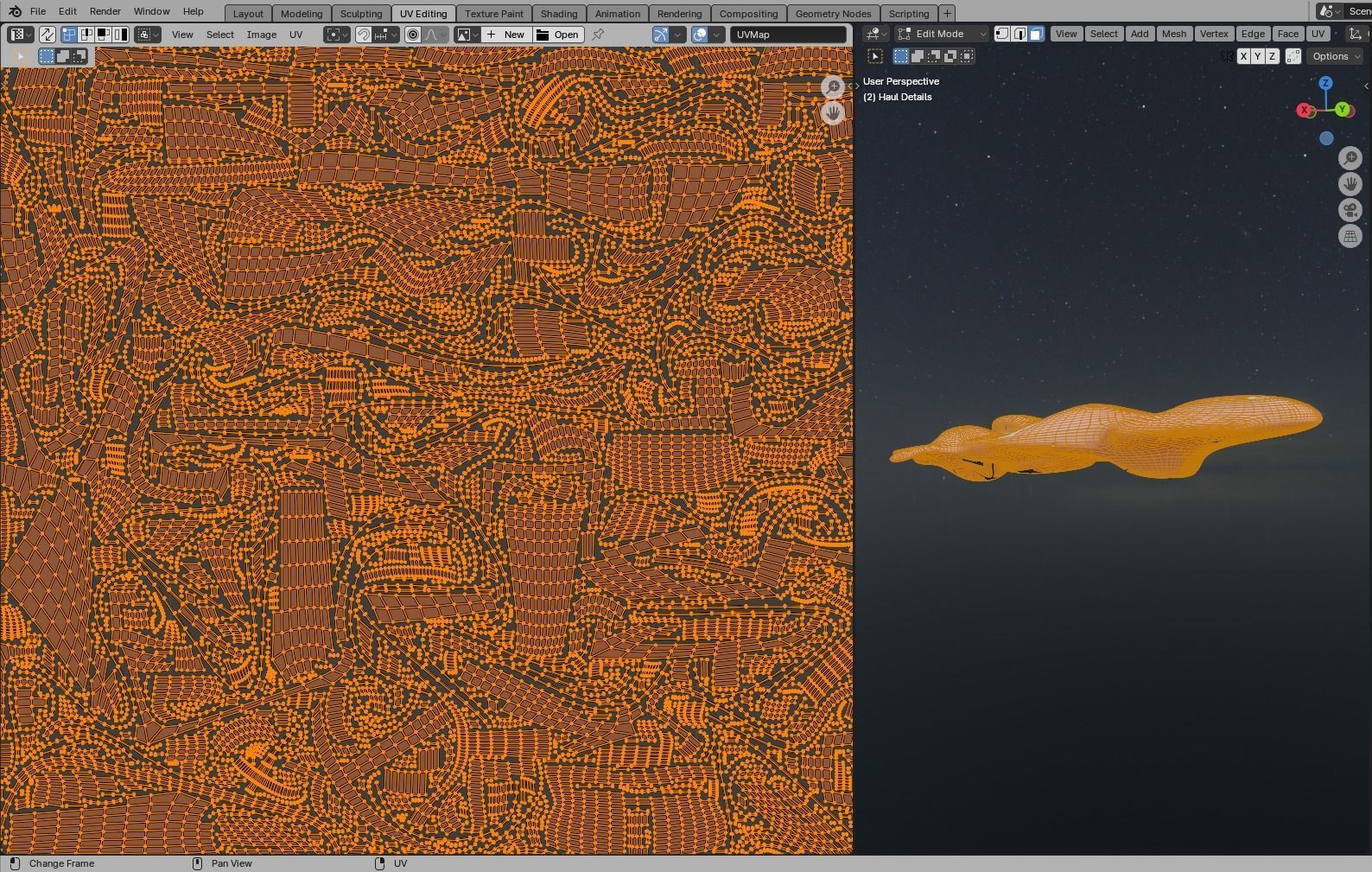Open the Render menu
Screen dimensions: 1372x872
tap(105, 11)
